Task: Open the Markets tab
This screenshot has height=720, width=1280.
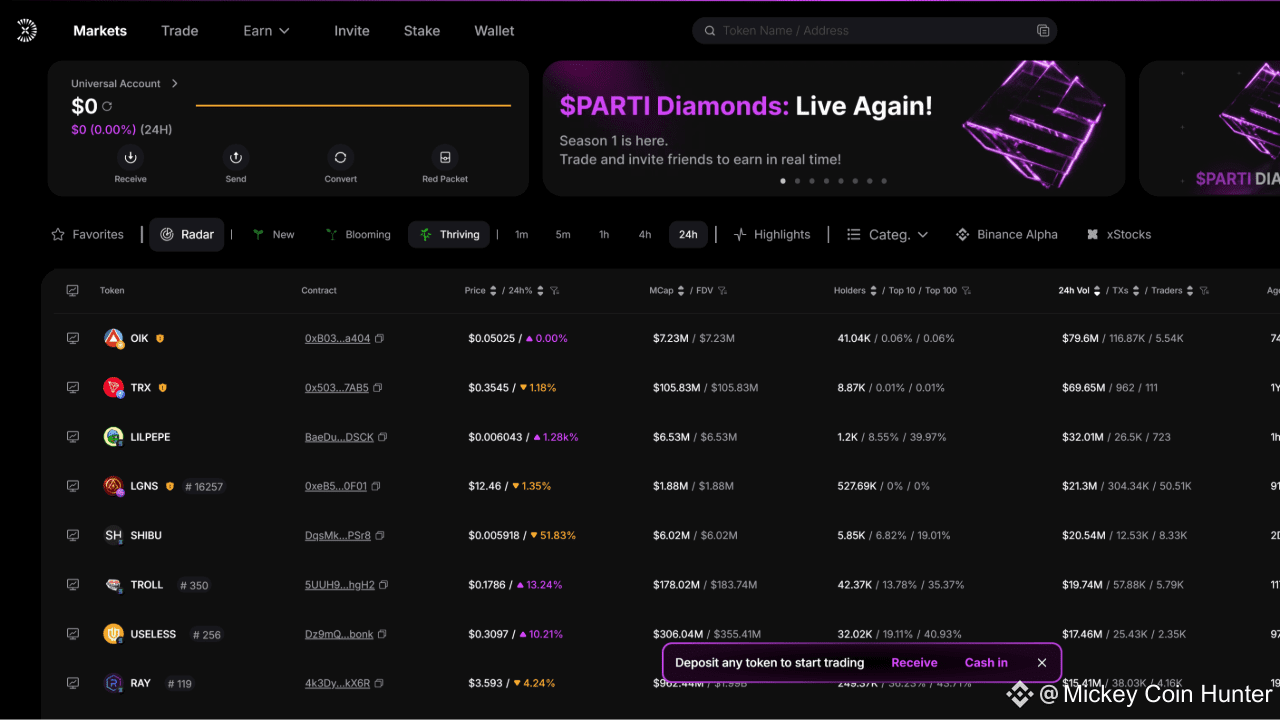Action: point(100,31)
